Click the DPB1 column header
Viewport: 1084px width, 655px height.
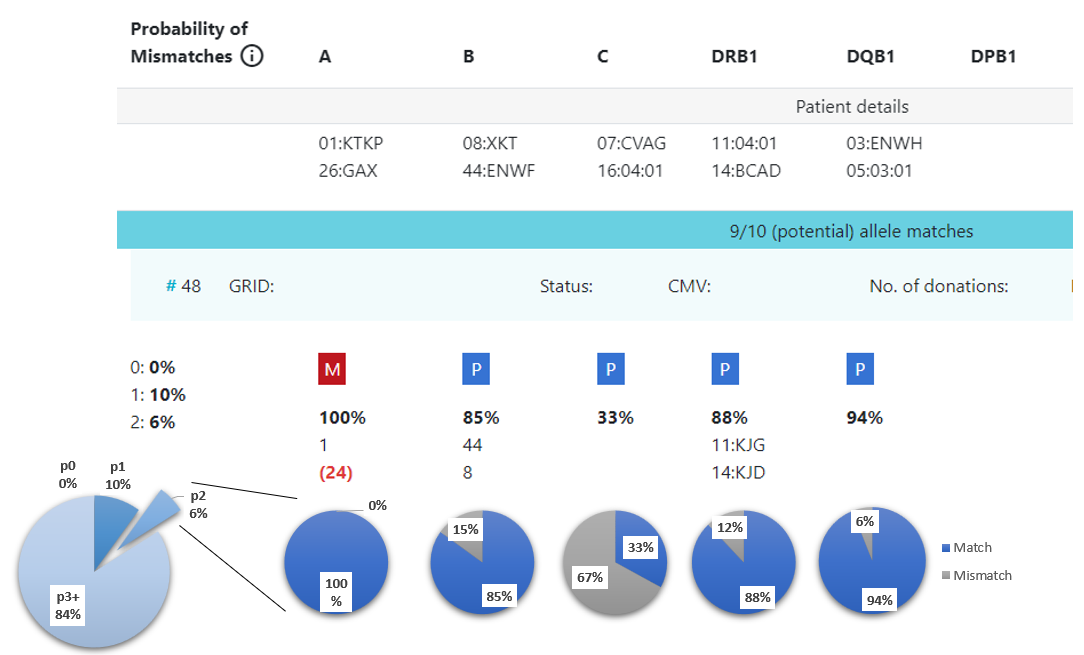coord(993,57)
